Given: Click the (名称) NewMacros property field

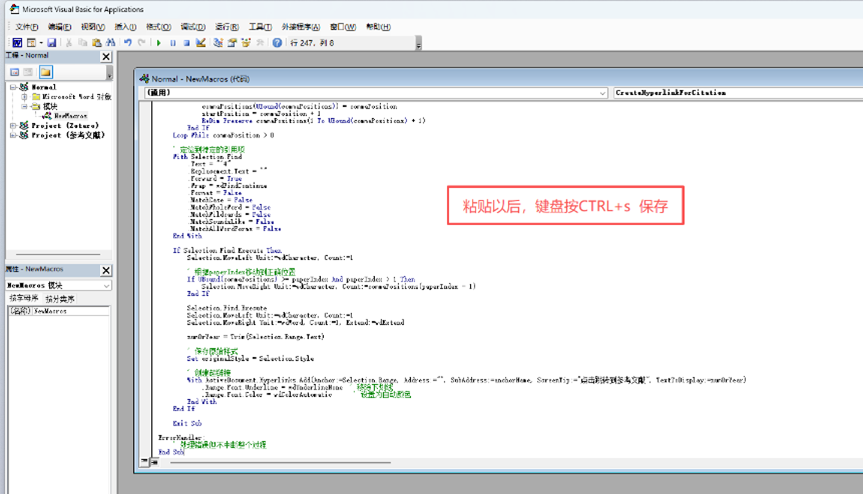Looking at the screenshot, I should pyautogui.click(x=72, y=311).
